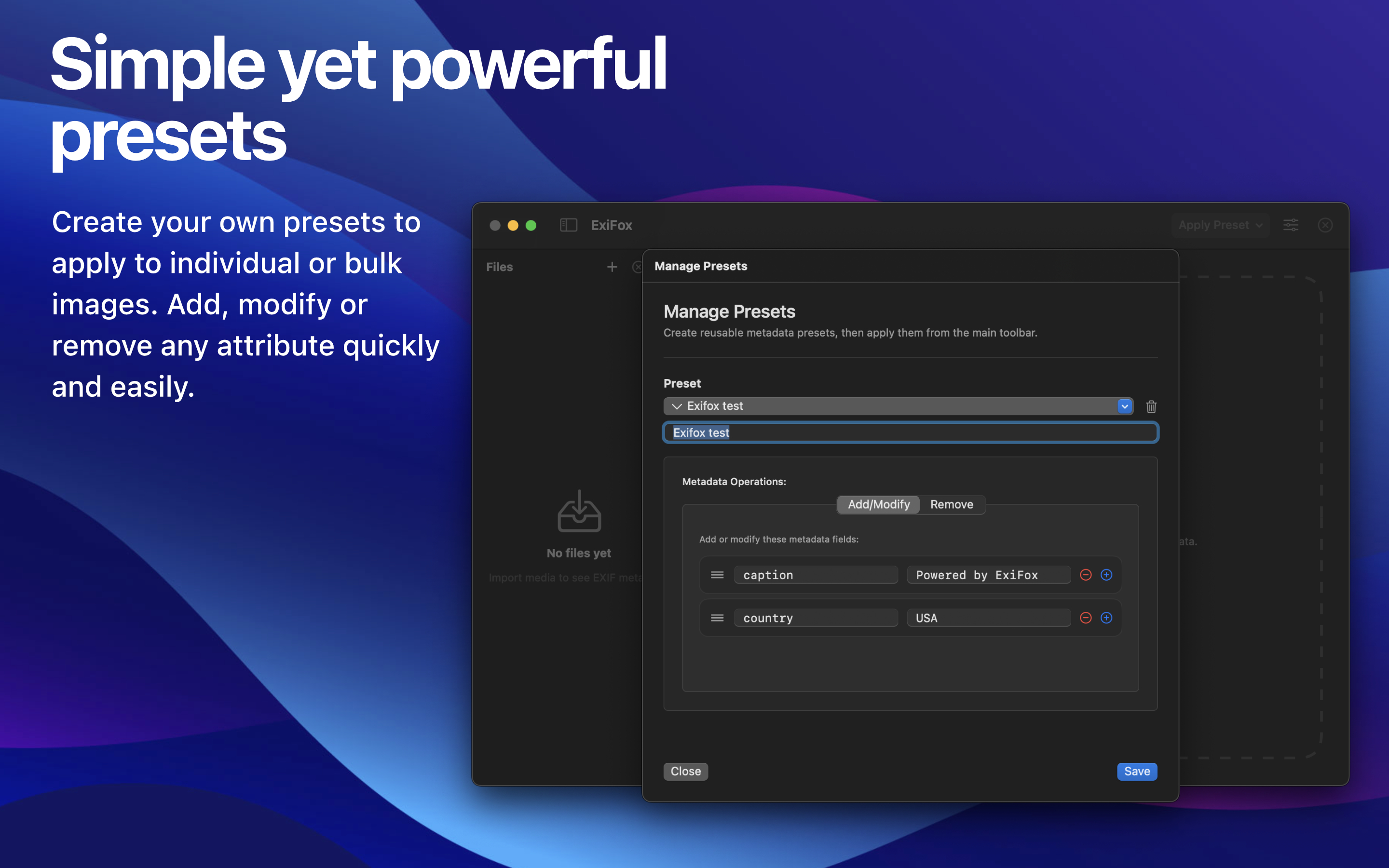Viewport: 1389px width, 868px height.
Task: Click the Close button
Action: 685,771
